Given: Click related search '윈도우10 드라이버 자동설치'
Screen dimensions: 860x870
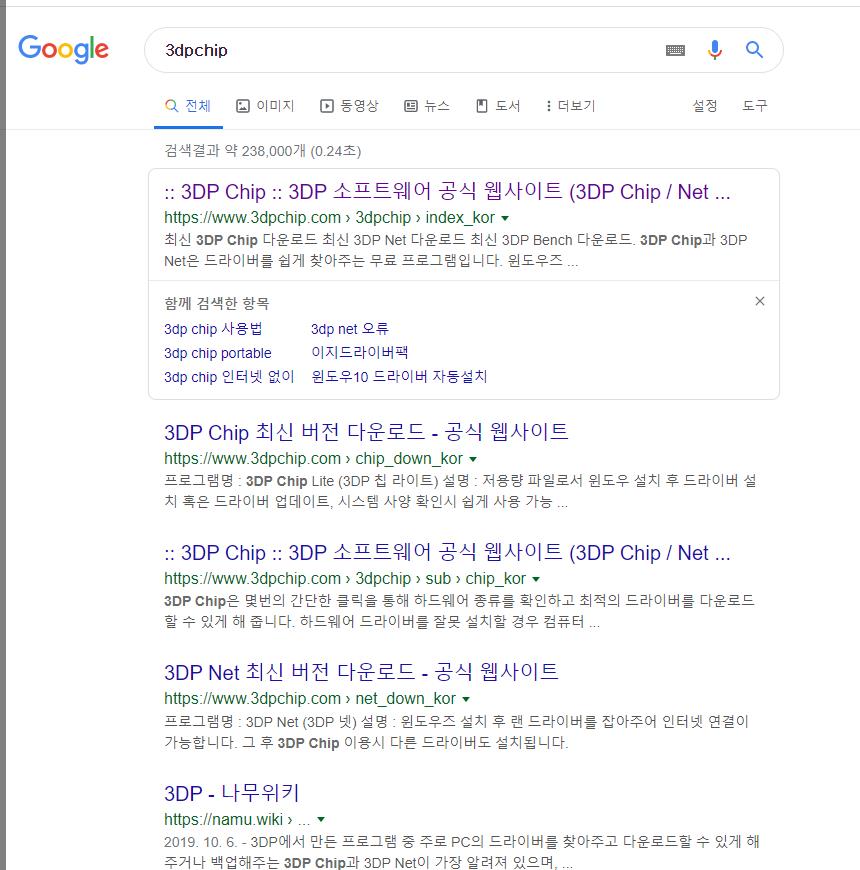Looking at the screenshot, I should coord(399,377).
